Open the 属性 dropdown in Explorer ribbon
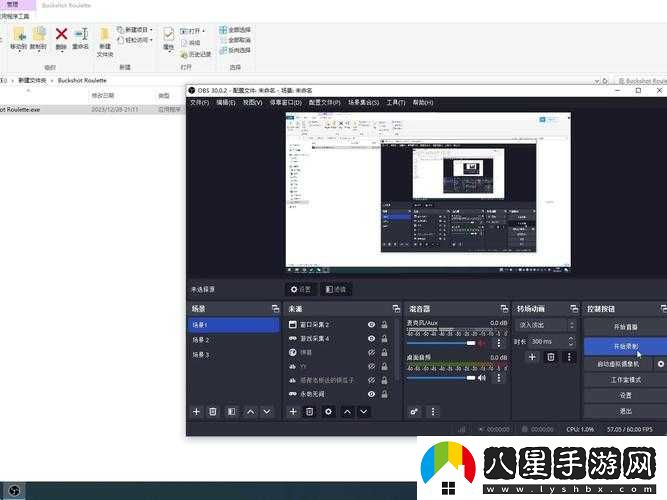The width and height of the screenshot is (667, 500). click(168, 39)
